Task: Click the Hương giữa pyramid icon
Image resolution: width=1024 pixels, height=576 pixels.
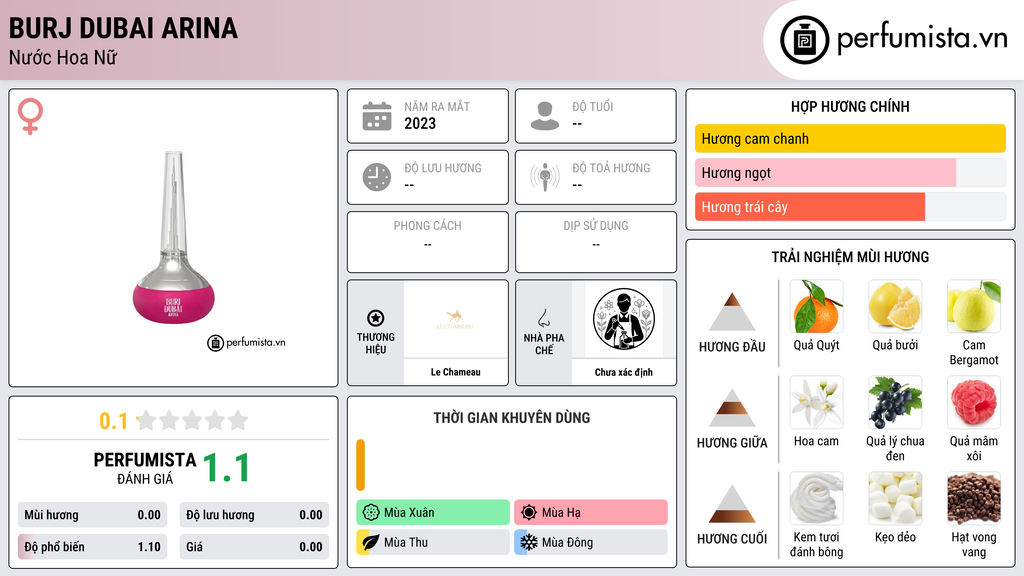Action: [x=732, y=408]
